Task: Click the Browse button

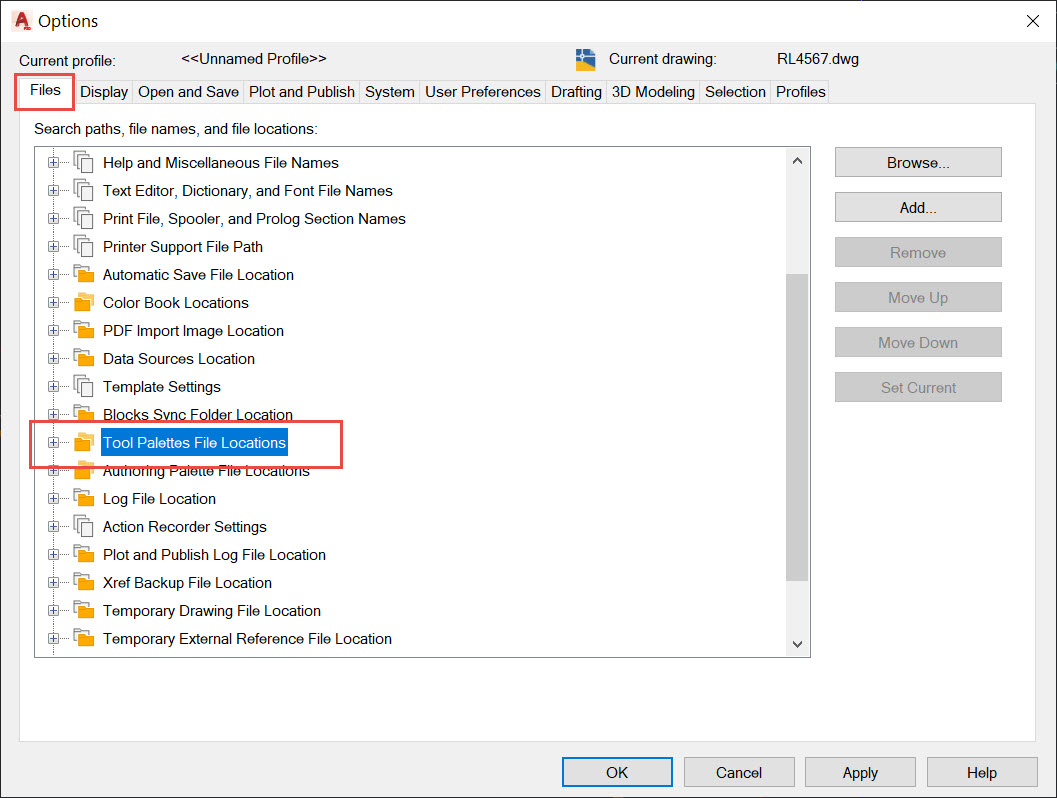Action: point(917,162)
